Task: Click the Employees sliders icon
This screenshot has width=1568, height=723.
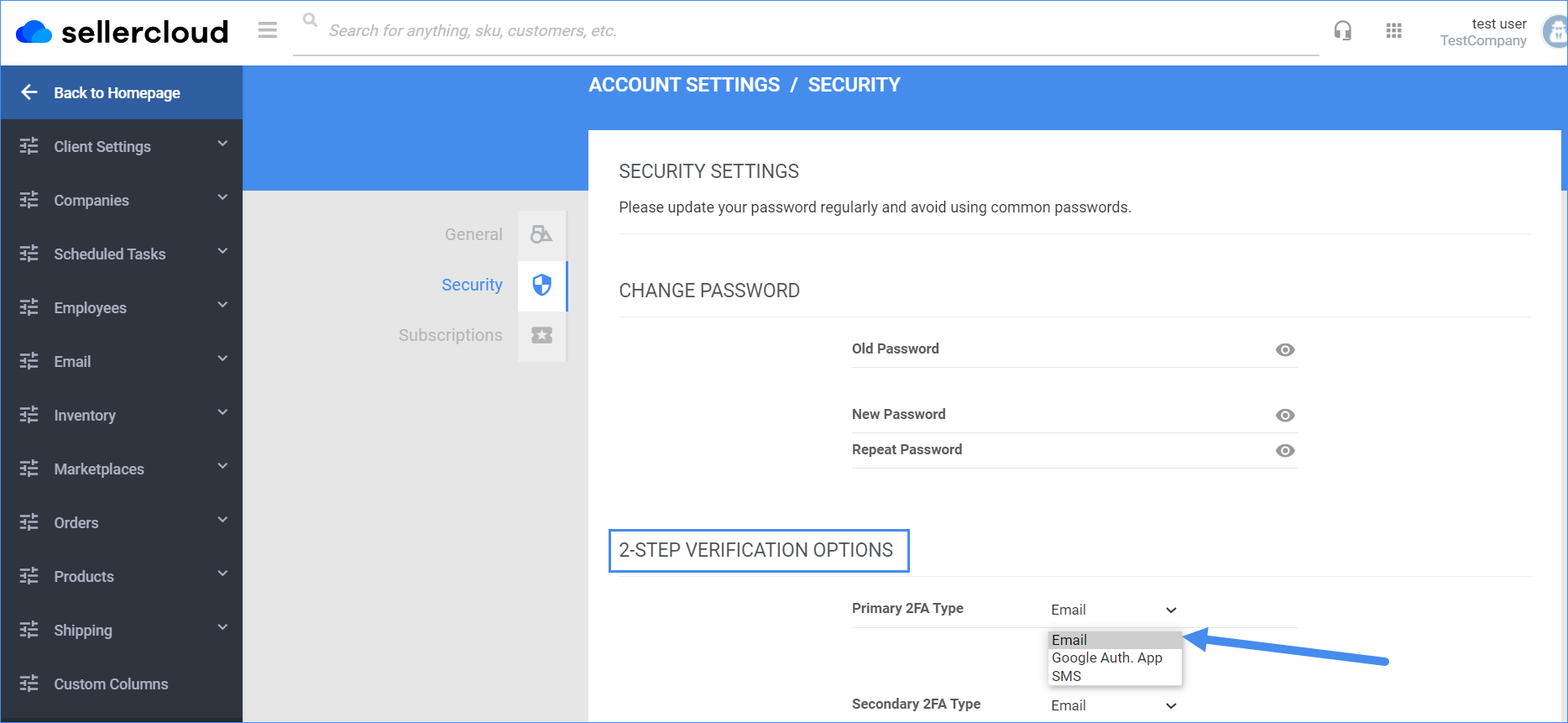Action: pyautogui.click(x=29, y=307)
